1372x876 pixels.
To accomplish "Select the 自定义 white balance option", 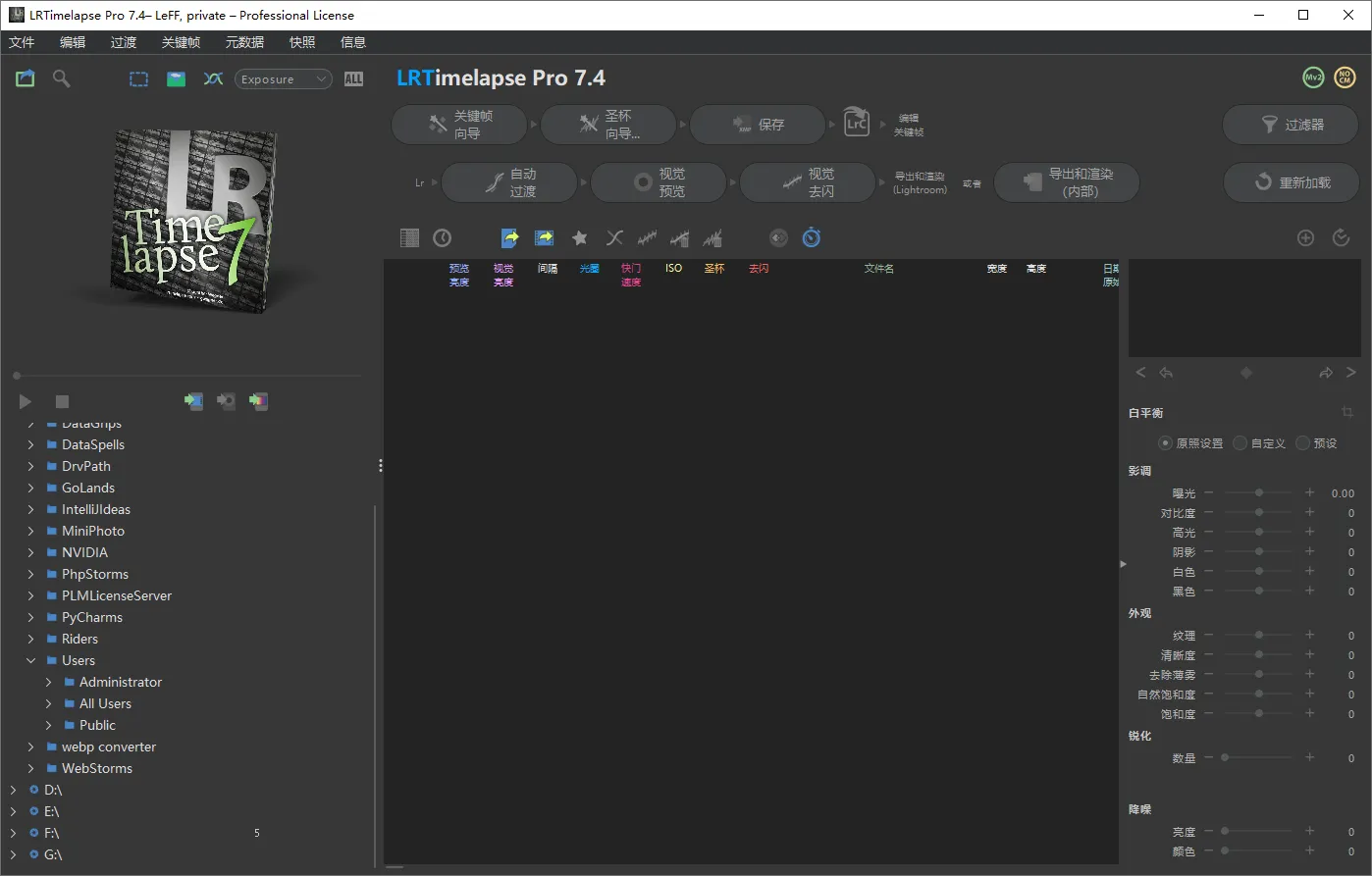I will pos(1240,443).
